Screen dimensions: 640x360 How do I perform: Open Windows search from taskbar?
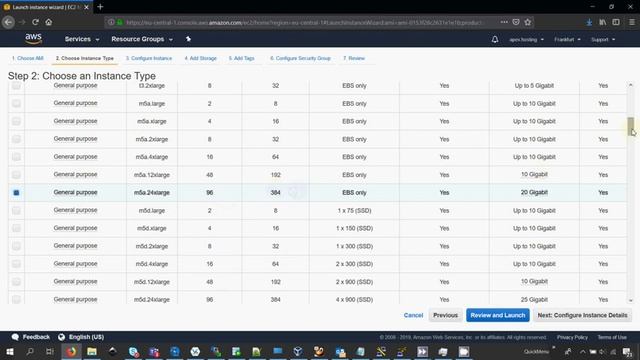coord(30,351)
